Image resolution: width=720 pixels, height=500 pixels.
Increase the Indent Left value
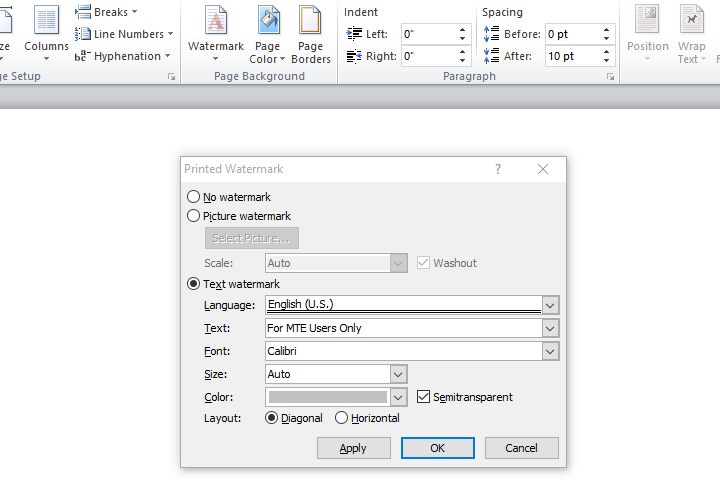[x=462, y=30]
